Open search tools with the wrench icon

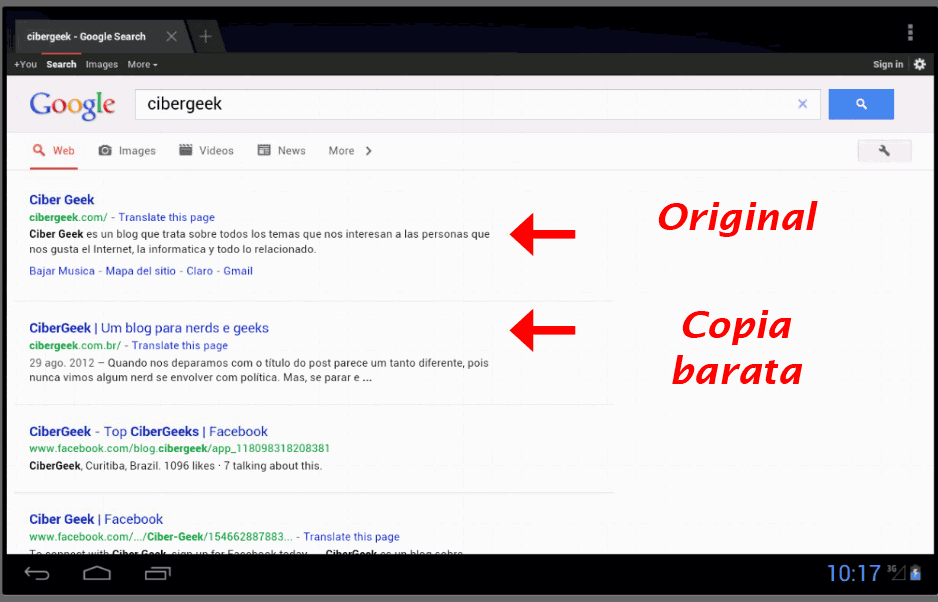[x=884, y=150]
